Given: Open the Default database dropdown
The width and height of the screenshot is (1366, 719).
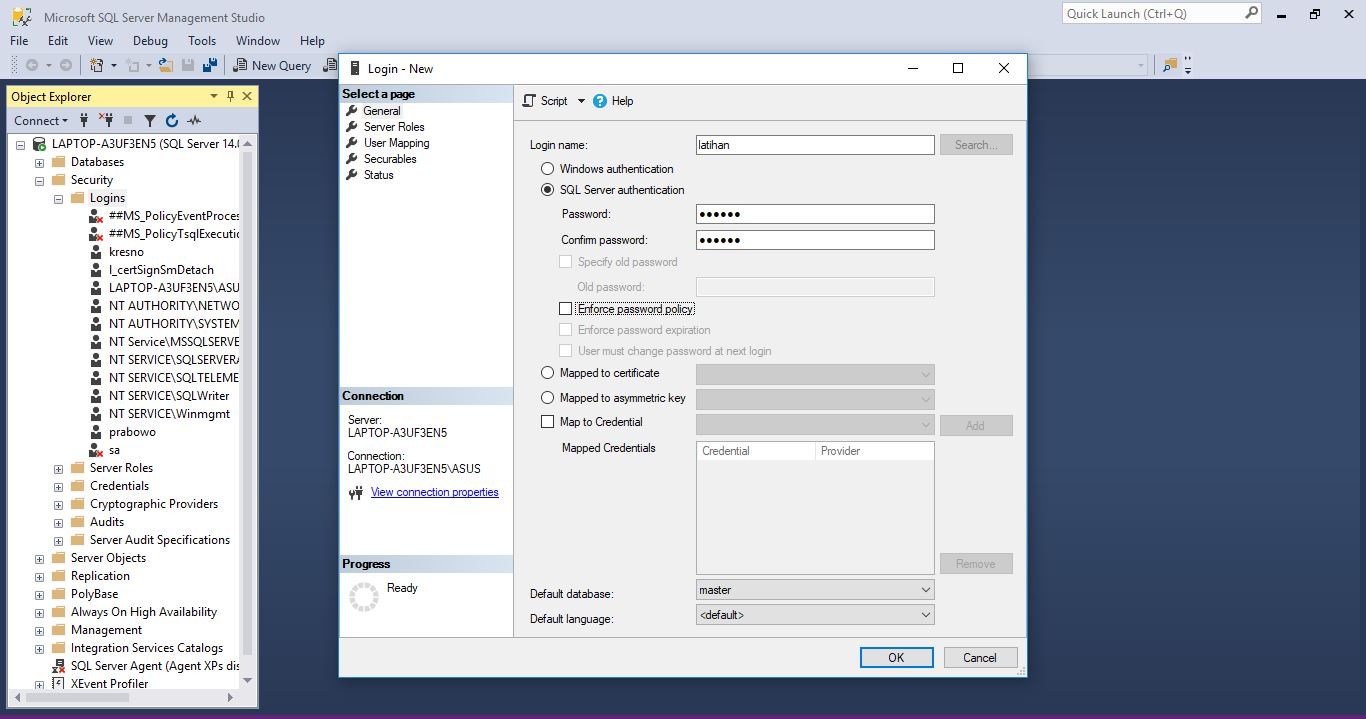Looking at the screenshot, I should tap(926, 589).
